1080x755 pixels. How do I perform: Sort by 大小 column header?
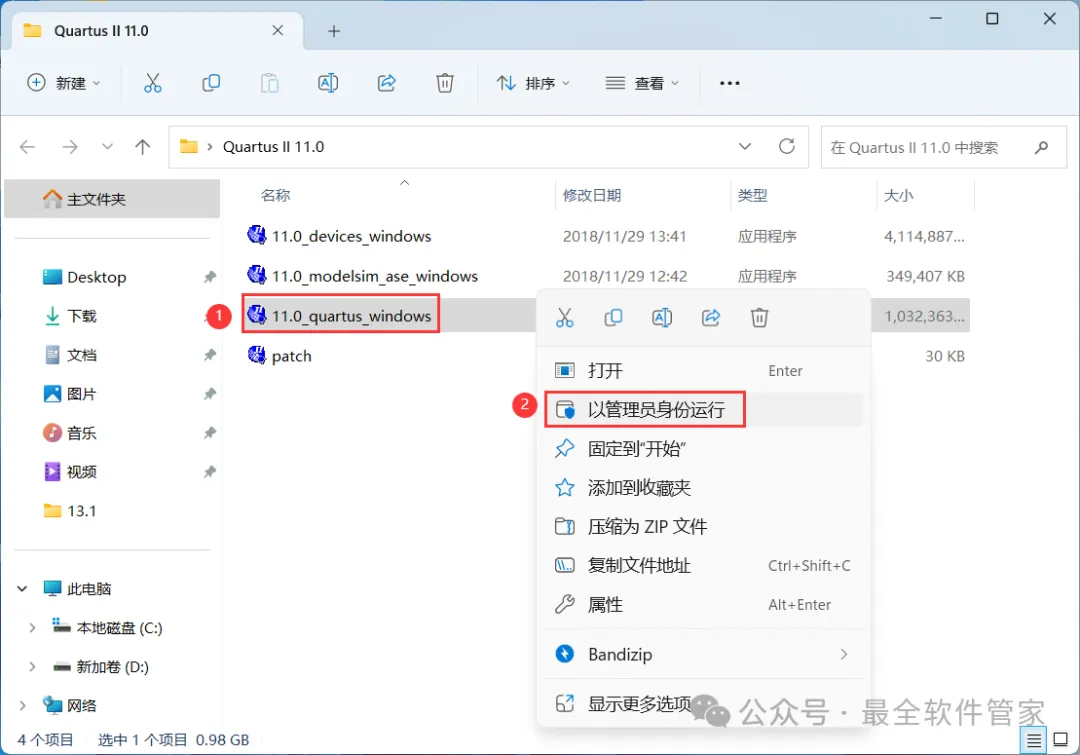click(x=899, y=196)
